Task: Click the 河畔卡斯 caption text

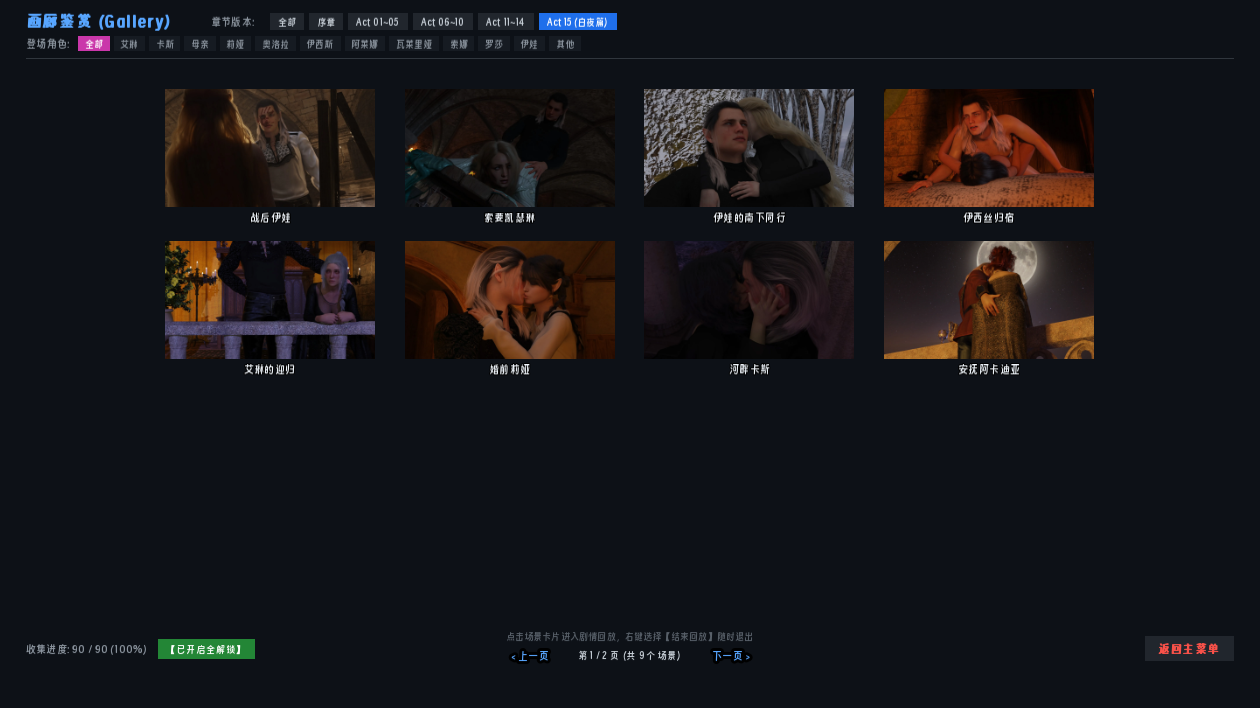Action: point(749,369)
